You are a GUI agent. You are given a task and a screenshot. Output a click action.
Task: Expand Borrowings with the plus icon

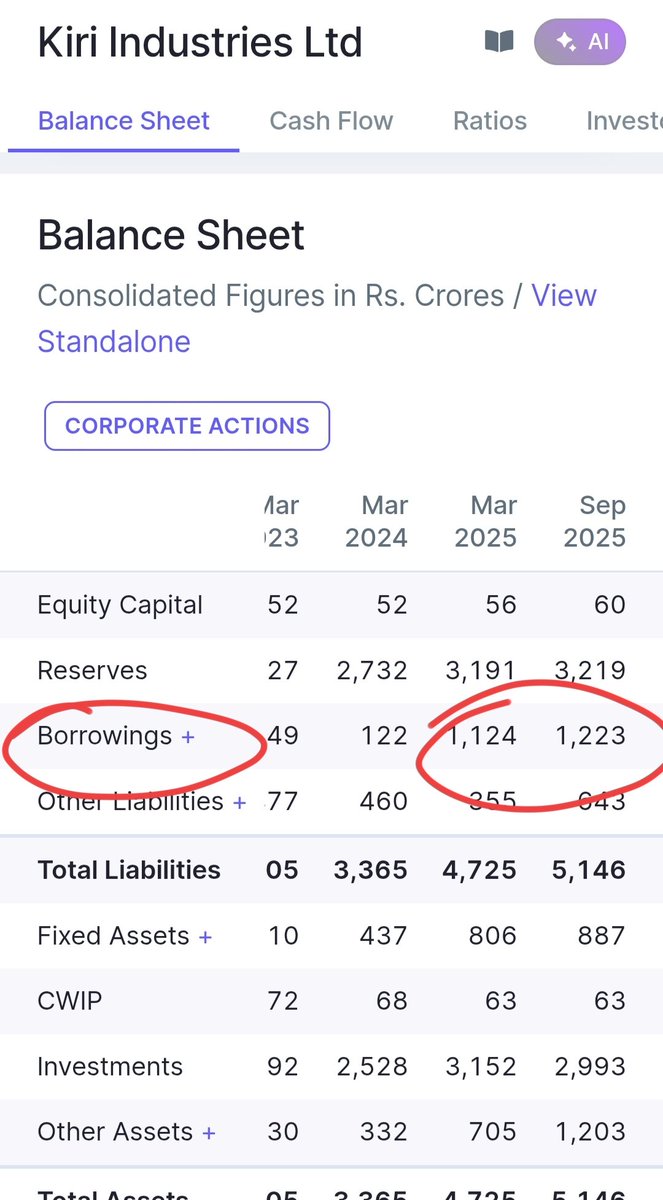(188, 737)
